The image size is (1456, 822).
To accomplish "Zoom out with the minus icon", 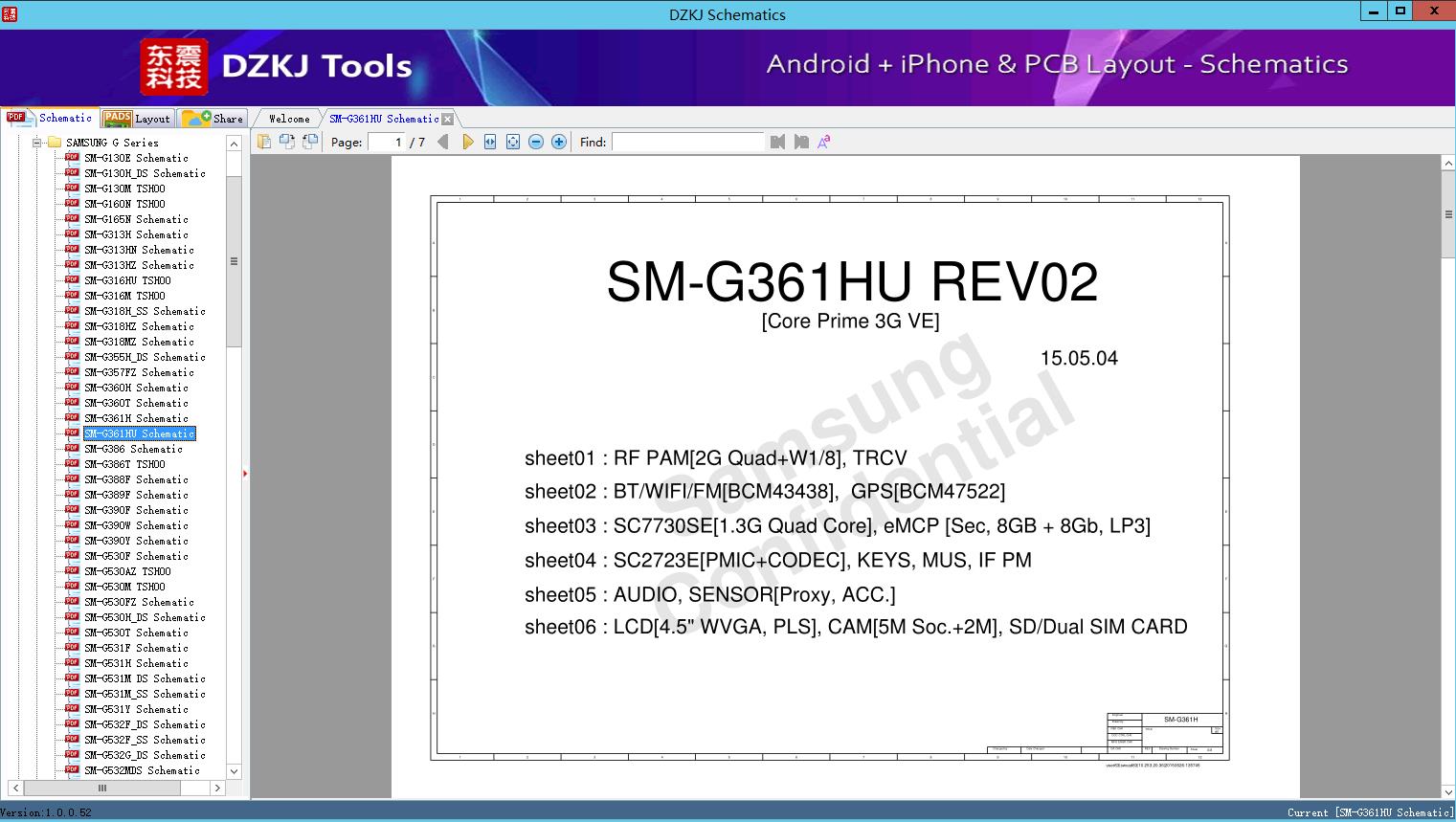I will click(x=536, y=142).
